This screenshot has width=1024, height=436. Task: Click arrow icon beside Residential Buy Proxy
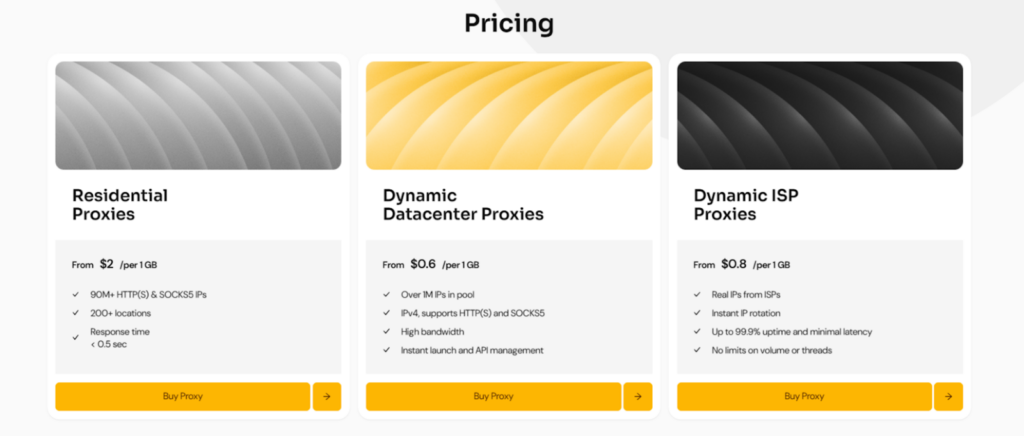(x=327, y=396)
